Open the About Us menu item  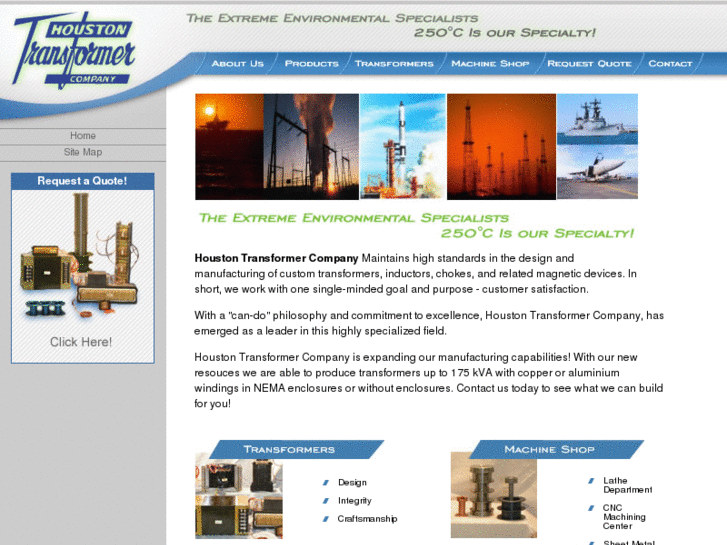tap(237, 64)
